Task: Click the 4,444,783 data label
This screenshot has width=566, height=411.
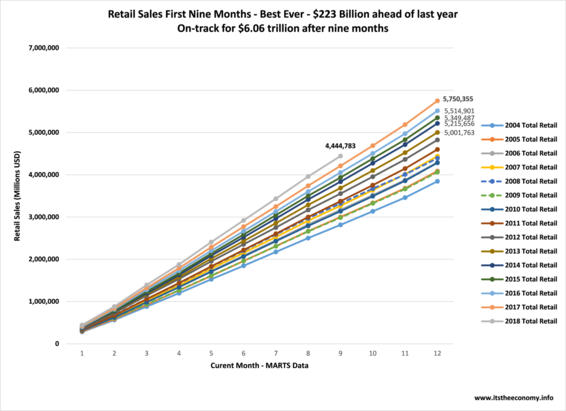Action: pyautogui.click(x=340, y=146)
